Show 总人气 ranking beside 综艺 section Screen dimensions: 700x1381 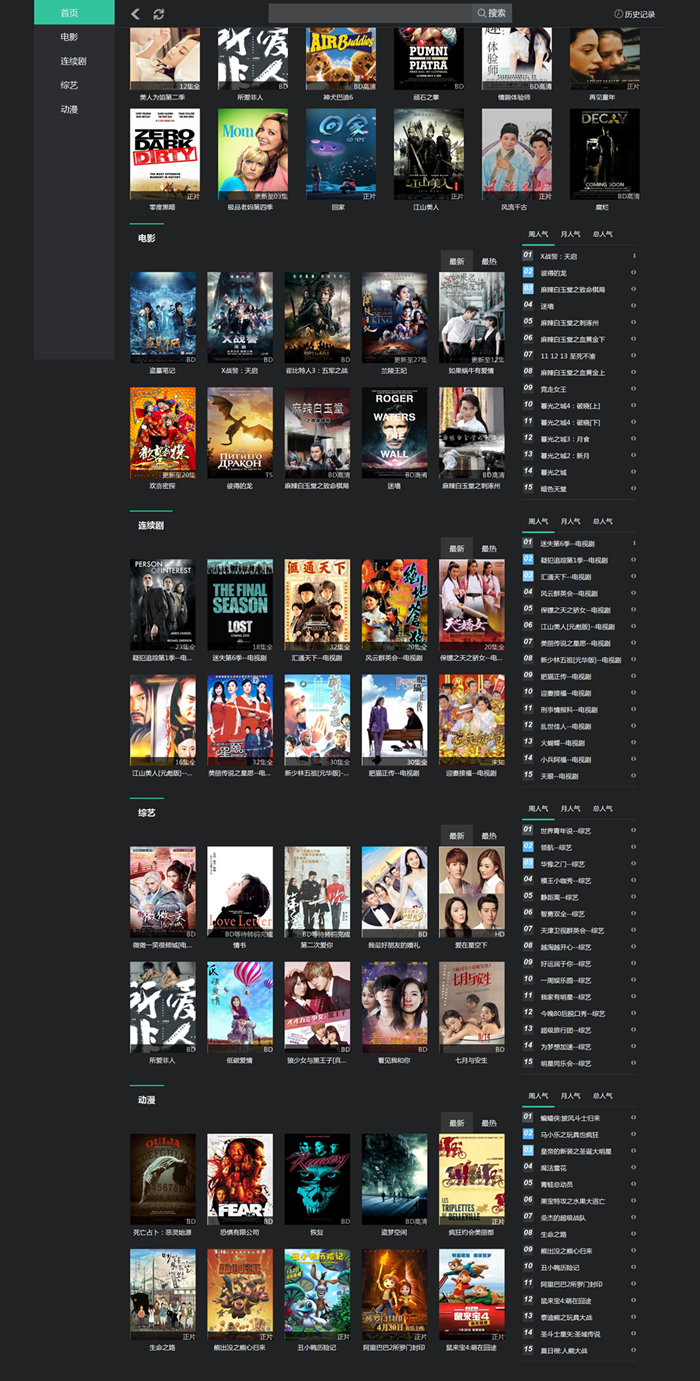coord(603,809)
